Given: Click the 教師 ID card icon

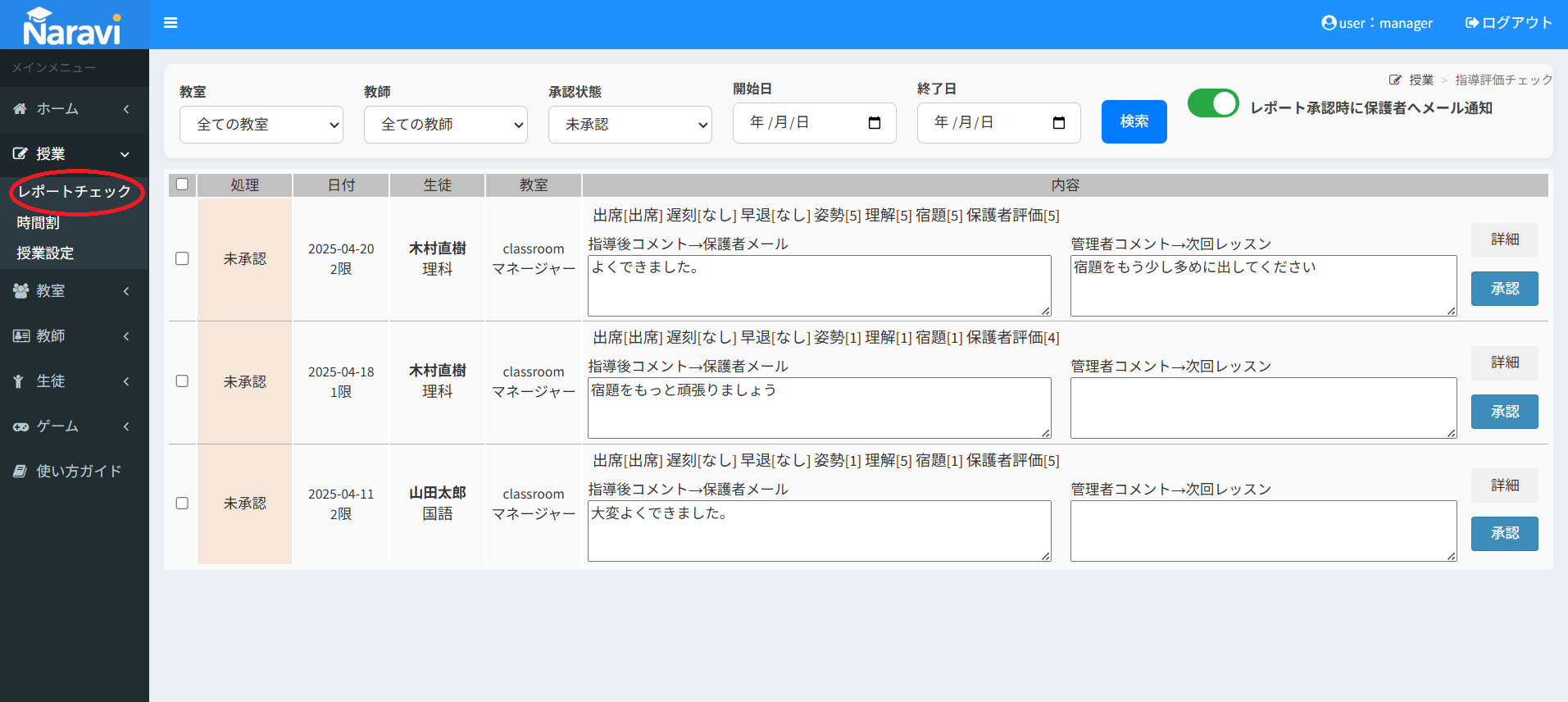Looking at the screenshot, I should click(20, 336).
